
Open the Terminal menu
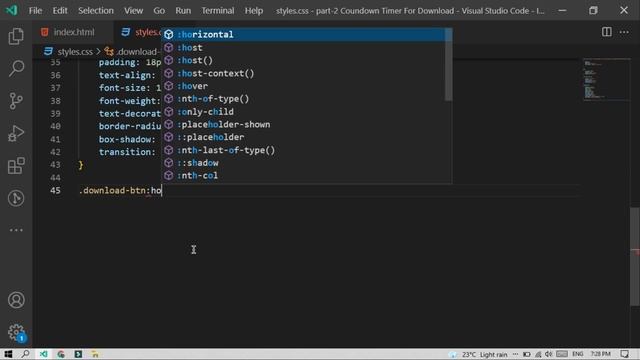218,11
